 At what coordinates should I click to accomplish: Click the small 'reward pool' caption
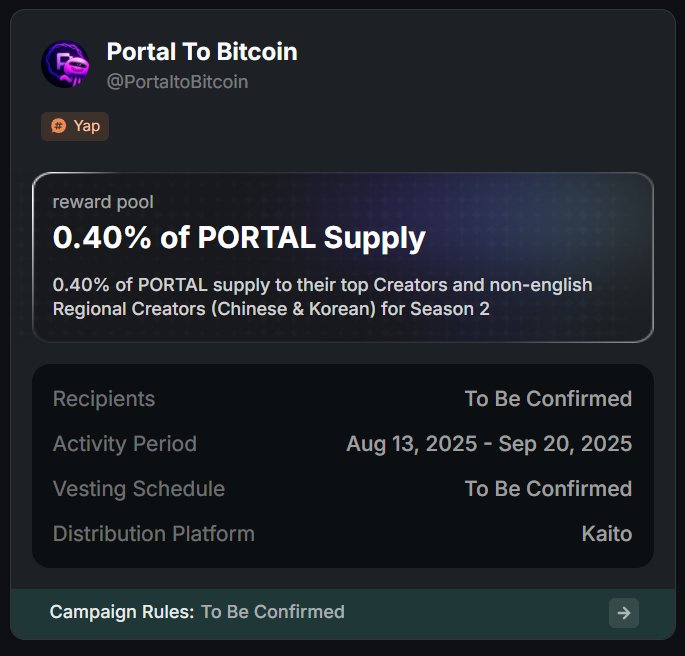[103, 202]
